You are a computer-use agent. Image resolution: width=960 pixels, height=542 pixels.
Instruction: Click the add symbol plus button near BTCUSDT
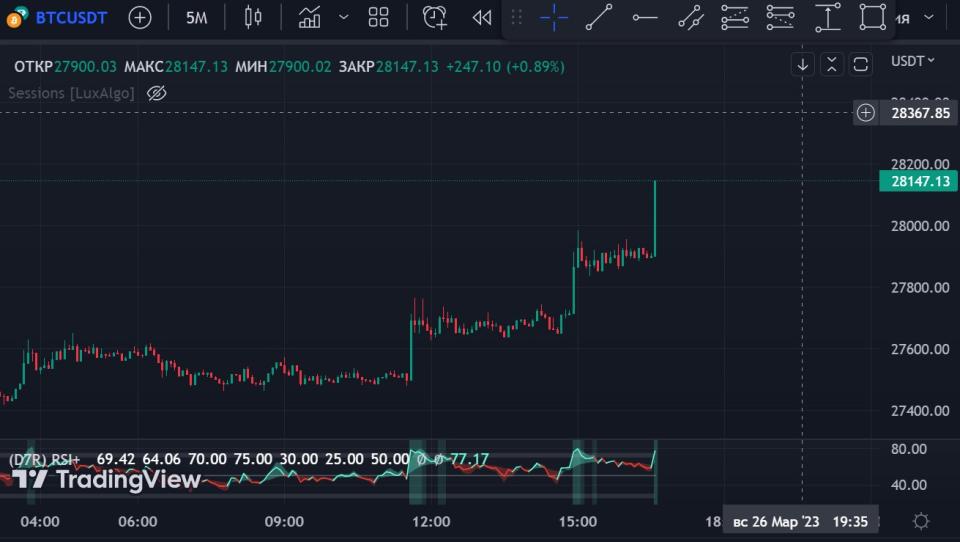(x=140, y=17)
